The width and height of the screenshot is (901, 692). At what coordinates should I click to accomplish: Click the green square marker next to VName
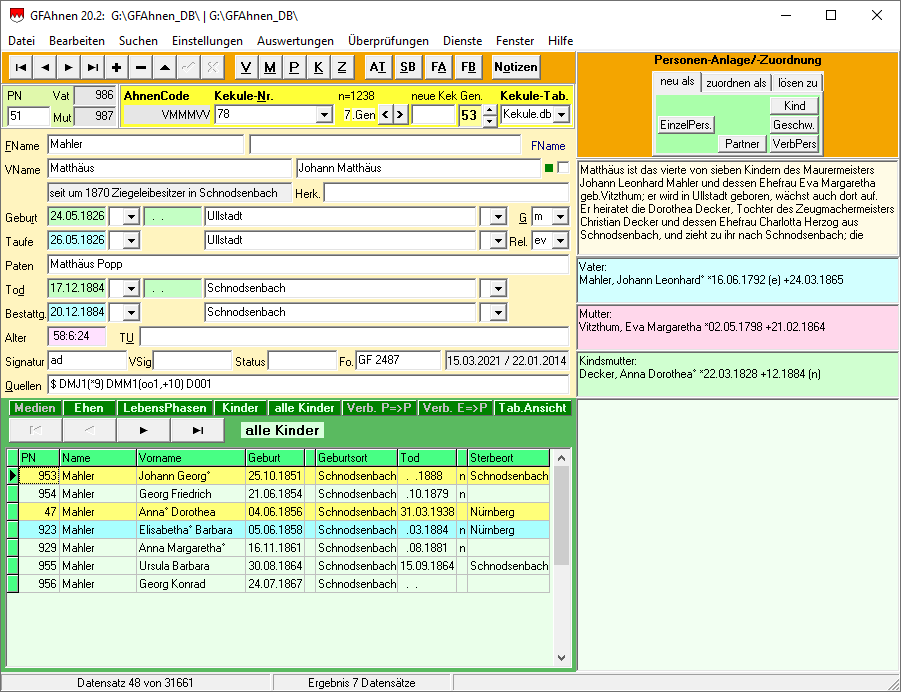pyautogui.click(x=548, y=167)
